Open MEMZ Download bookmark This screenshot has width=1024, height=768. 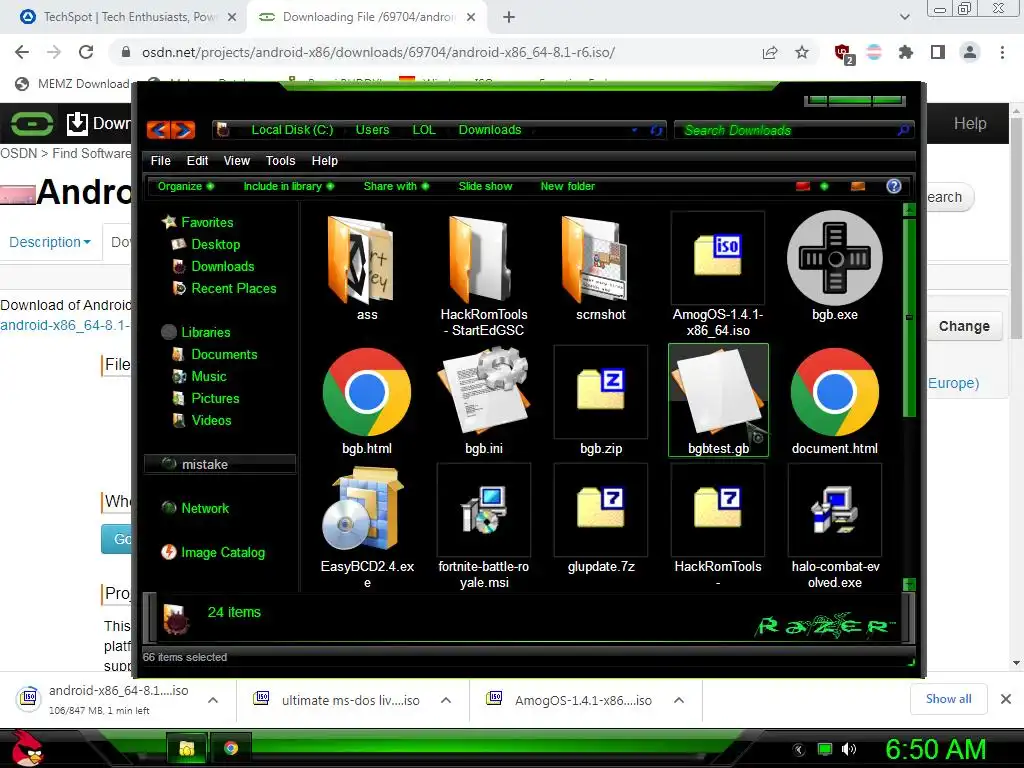(x=72, y=84)
